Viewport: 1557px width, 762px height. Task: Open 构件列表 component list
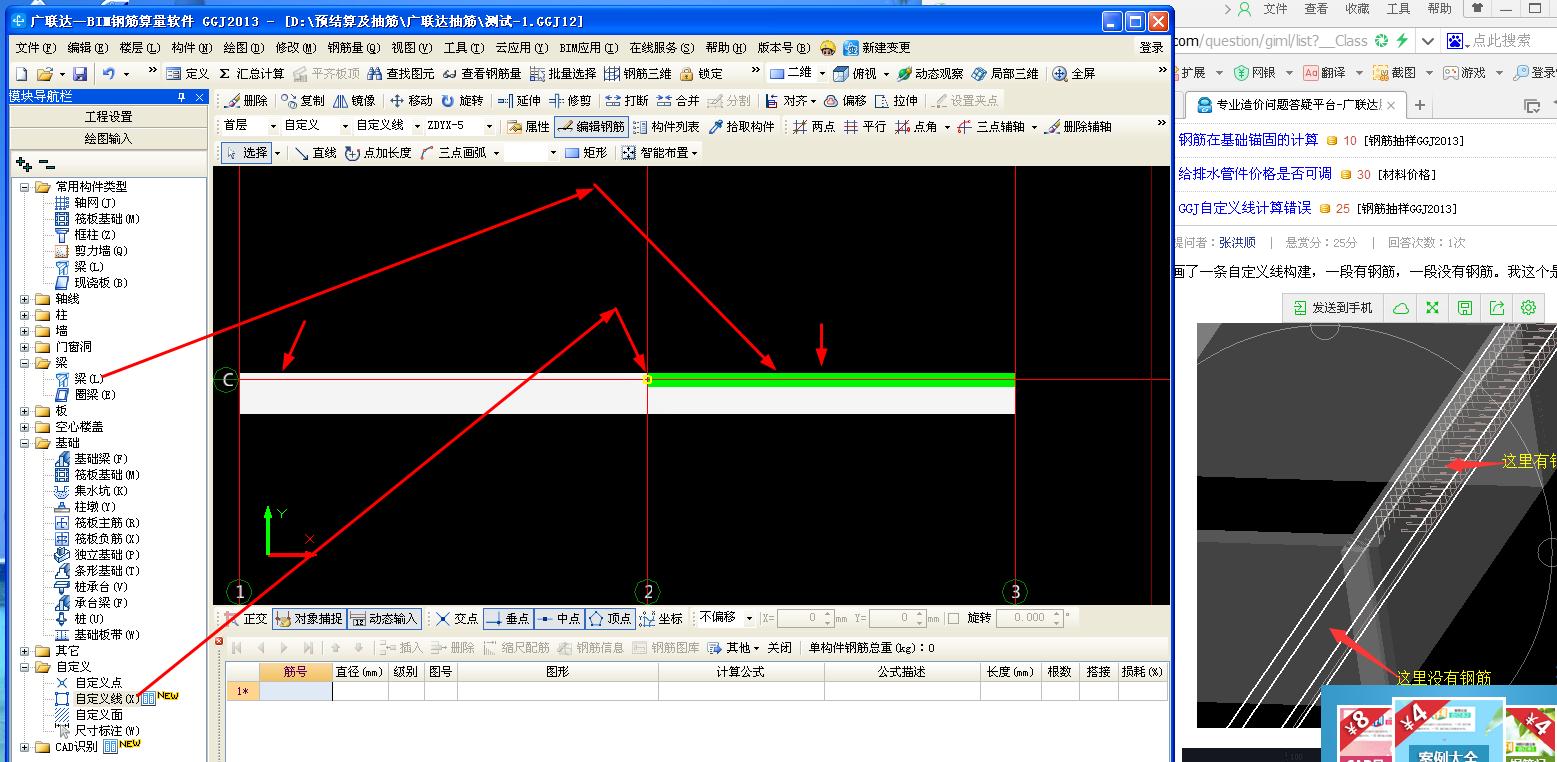666,127
